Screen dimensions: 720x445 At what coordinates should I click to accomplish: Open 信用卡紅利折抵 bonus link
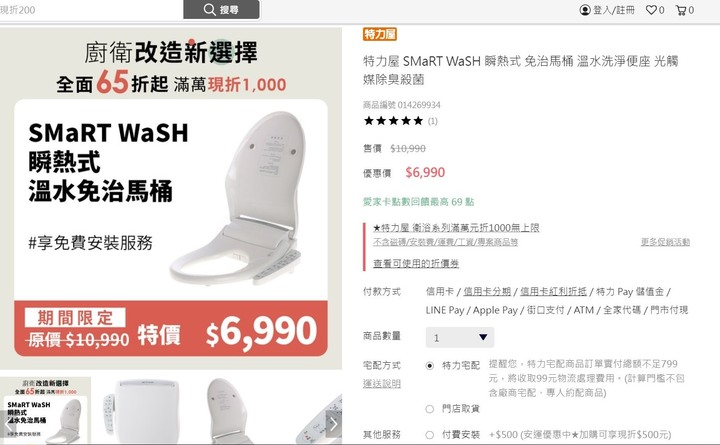pos(553,292)
